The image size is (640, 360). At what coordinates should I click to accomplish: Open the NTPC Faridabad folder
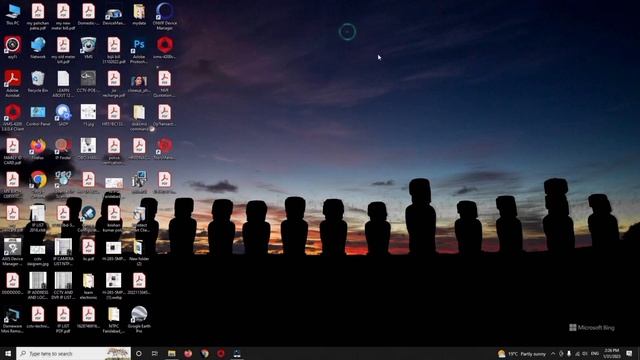pos(114,319)
